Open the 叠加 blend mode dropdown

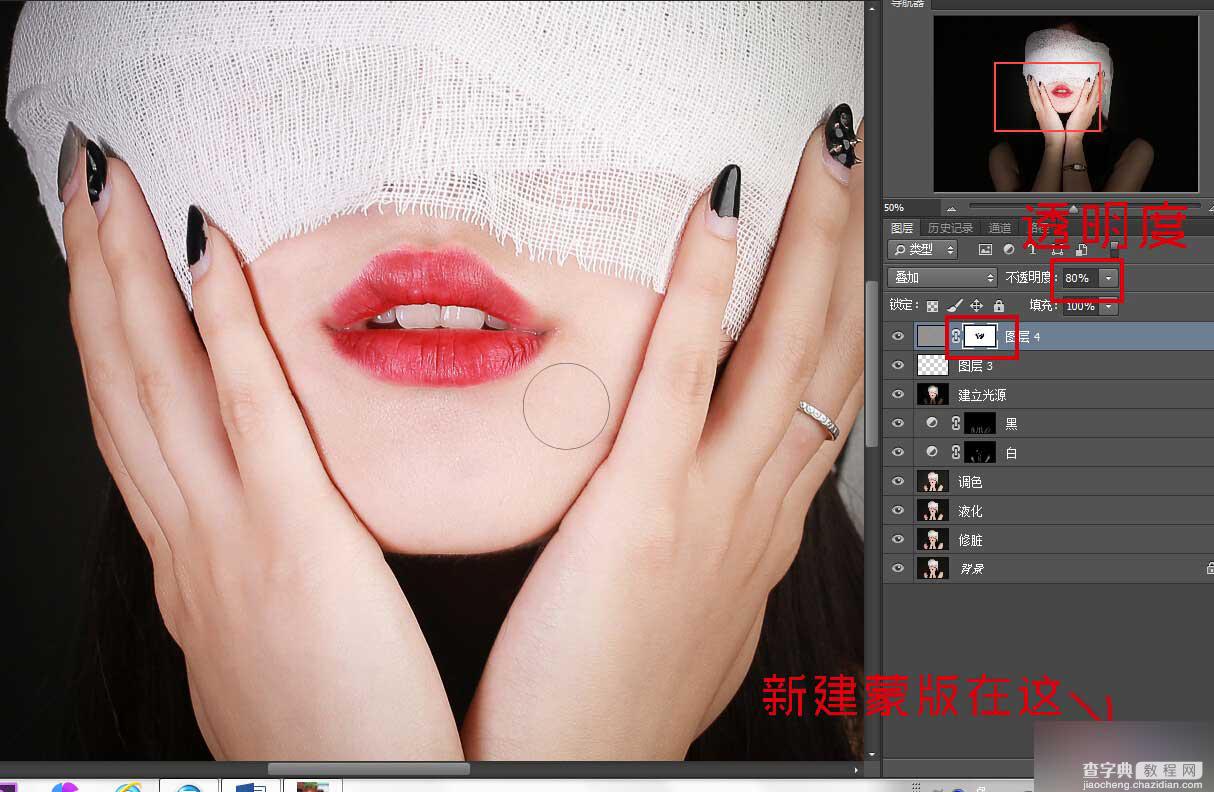pos(942,278)
